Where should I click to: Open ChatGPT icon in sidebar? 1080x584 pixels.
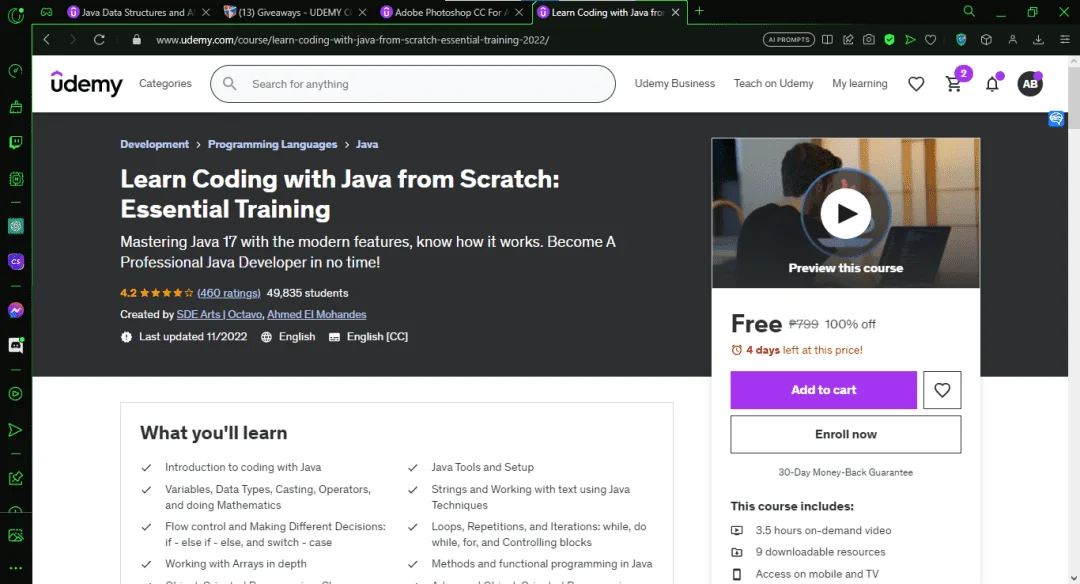[x=15, y=226]
